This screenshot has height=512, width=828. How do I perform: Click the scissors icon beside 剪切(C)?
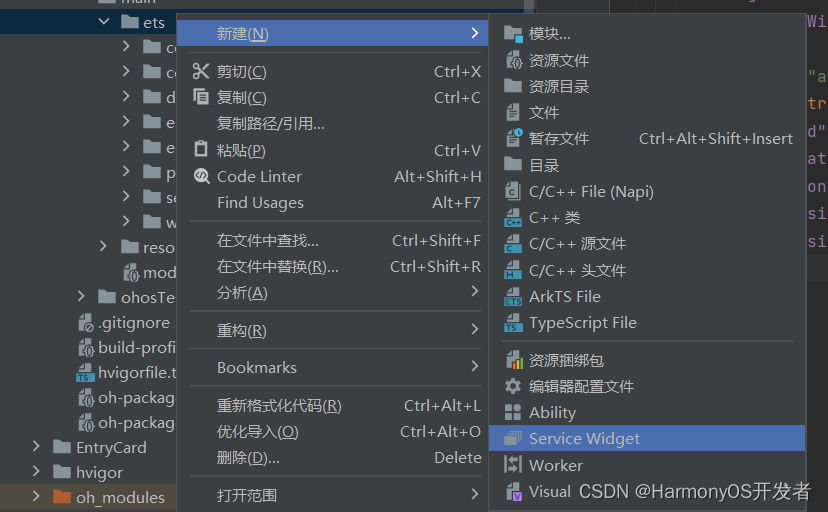(201, 71)
